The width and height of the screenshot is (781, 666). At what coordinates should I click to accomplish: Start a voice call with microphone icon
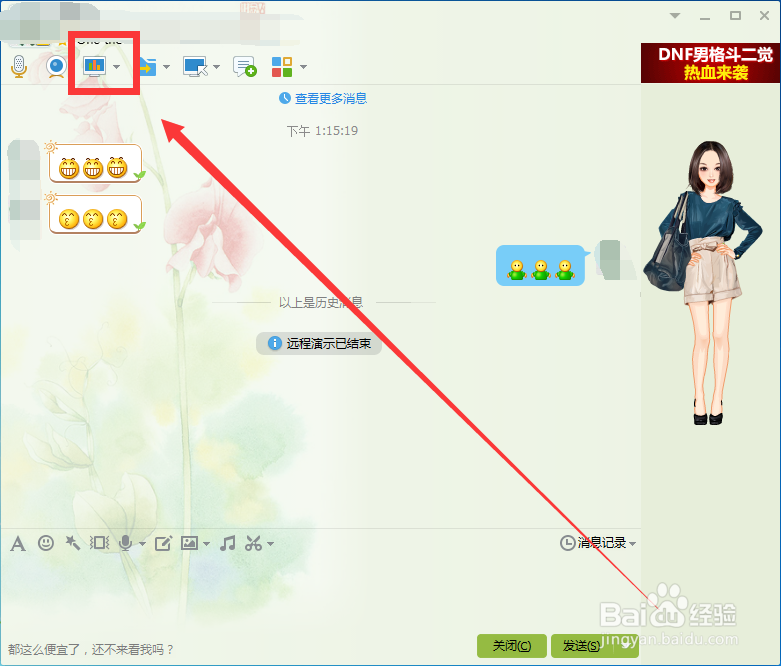click(19, 66)
